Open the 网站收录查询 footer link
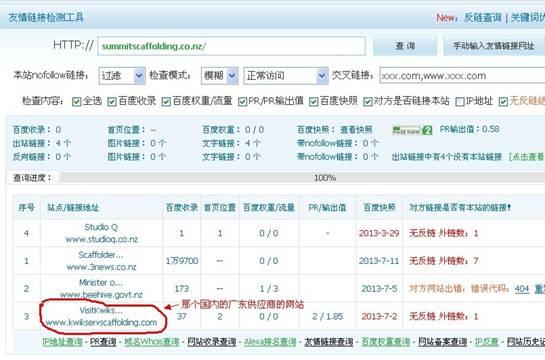This screenshot has height=360, width=545. [x=212, y=342]
